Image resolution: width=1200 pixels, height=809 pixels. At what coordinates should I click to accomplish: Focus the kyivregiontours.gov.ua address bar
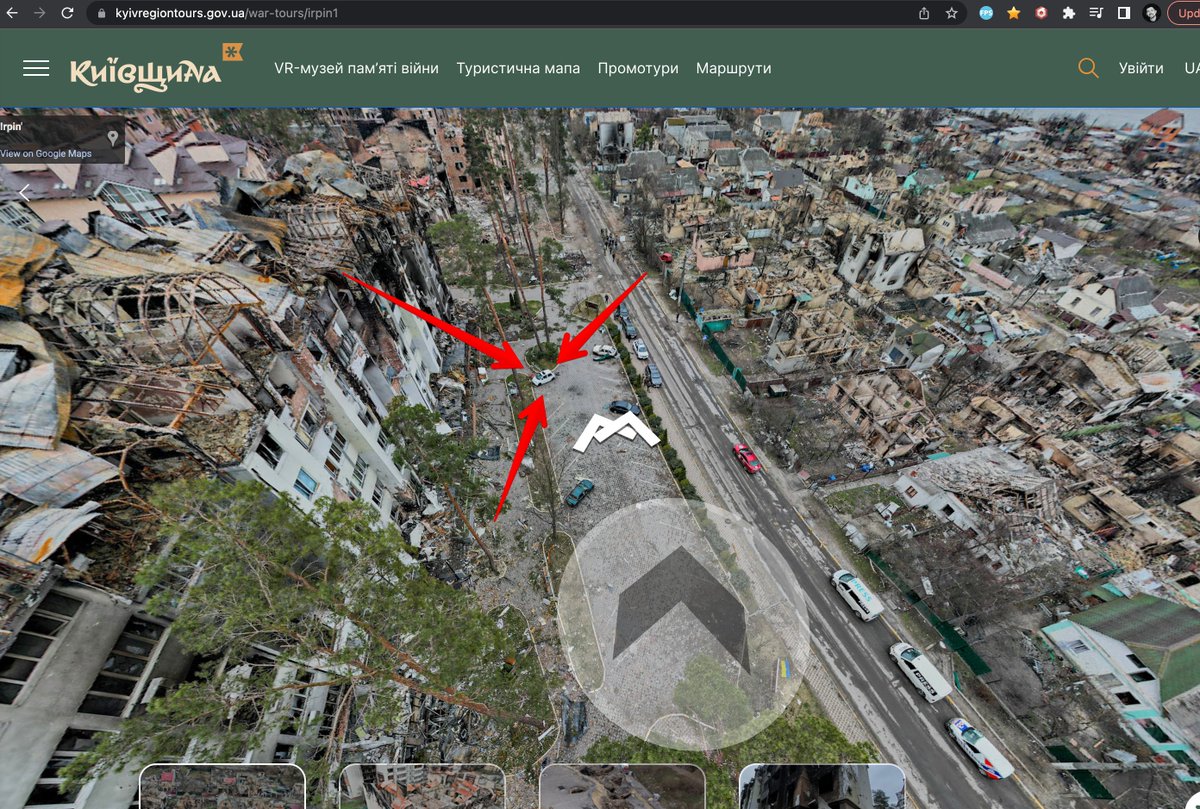coord(500,14)
